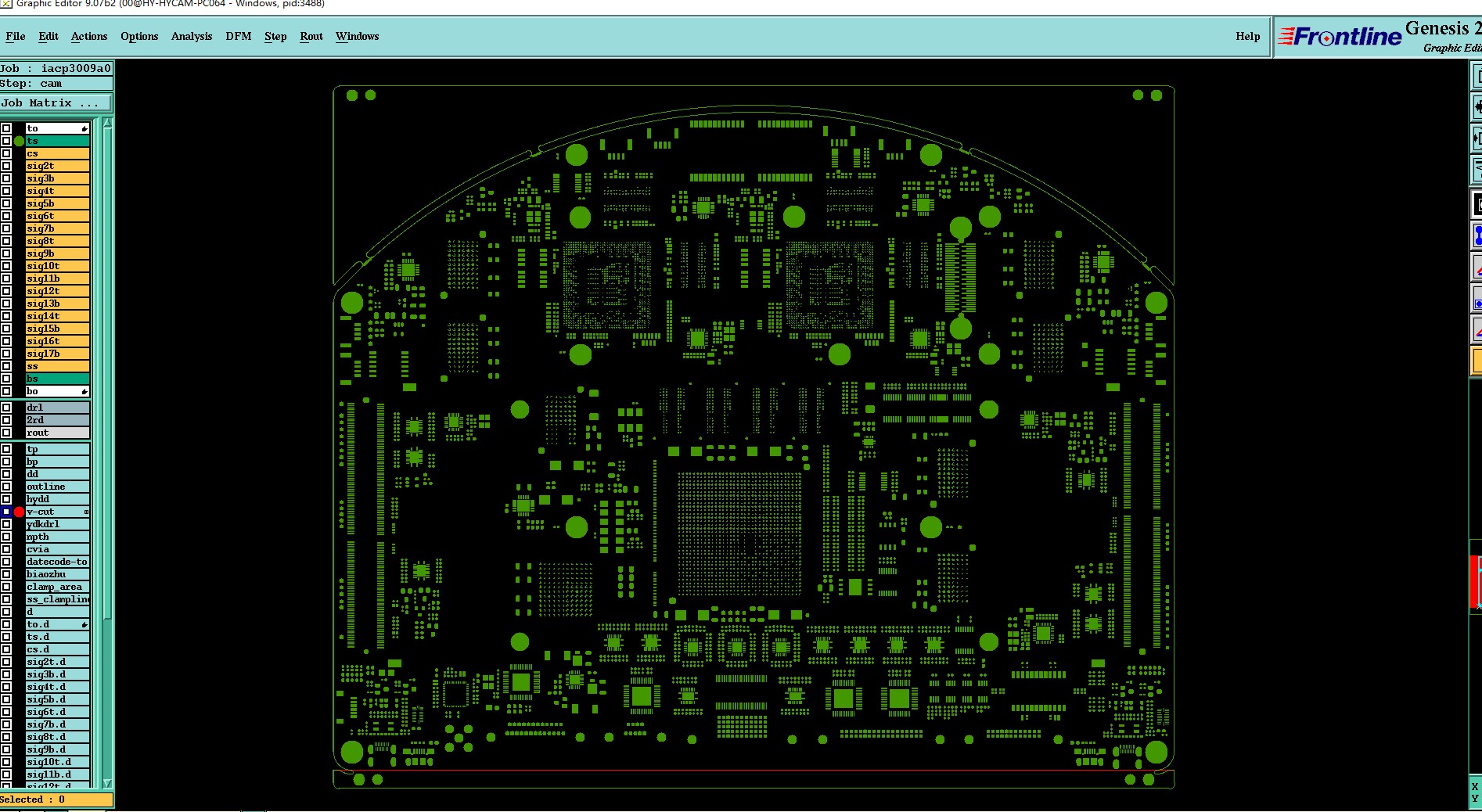Click the red display-color dot beside v-cut layer
The width and height of the screenshot is (1482, 812).
click(19, 512)
